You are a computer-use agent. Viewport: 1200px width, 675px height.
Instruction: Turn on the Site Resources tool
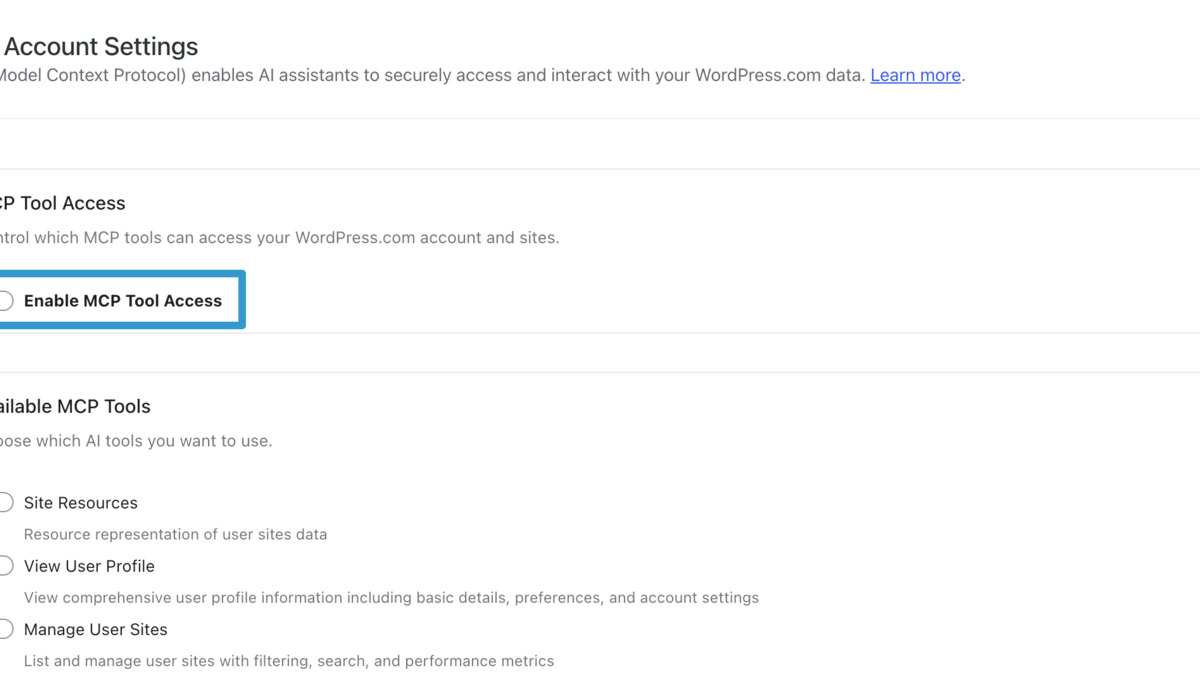pyautogui.click(x=3, y=502)
